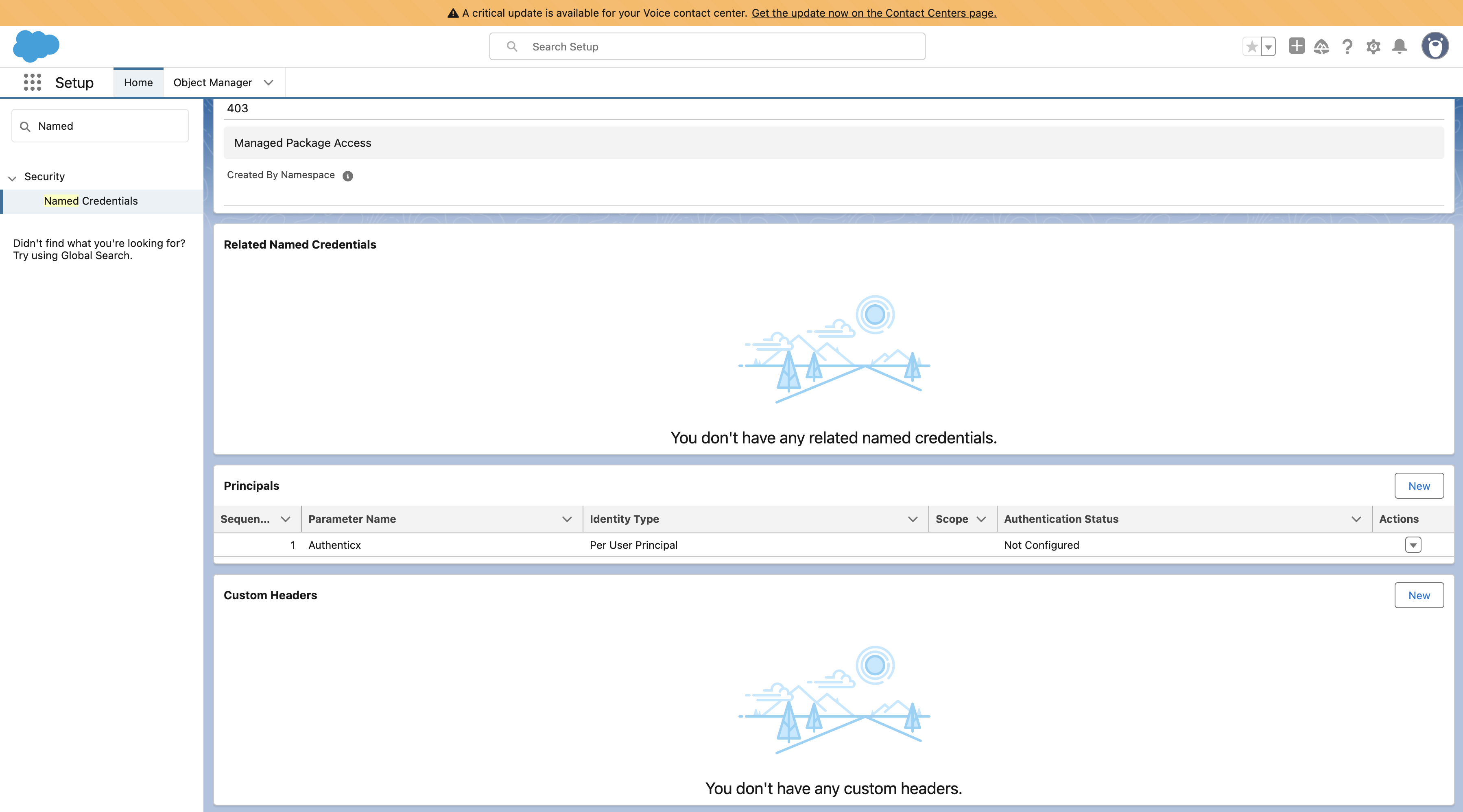Click the 403 value field
The width and height of the screenshot is (1463, 812).
(833, 109)
